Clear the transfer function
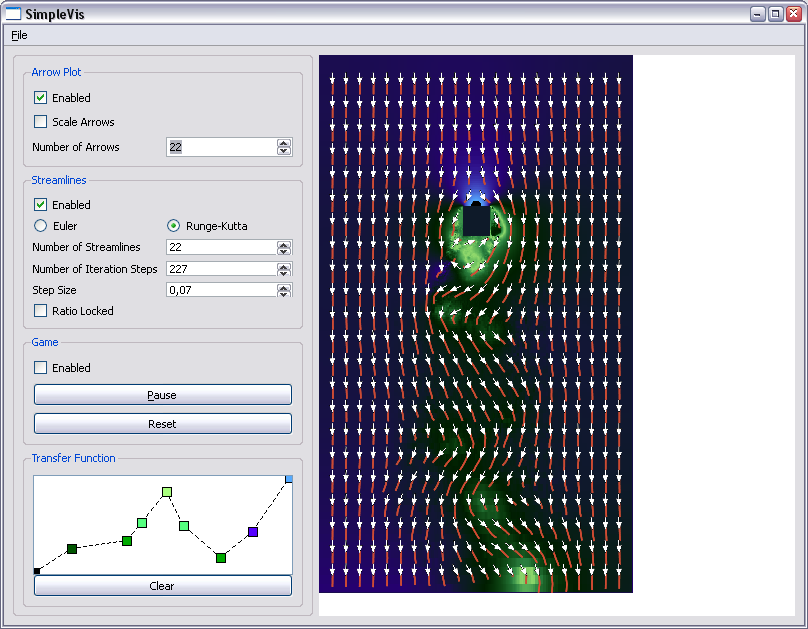This screenshot has height=629, width=808. (x=162, y=586)
